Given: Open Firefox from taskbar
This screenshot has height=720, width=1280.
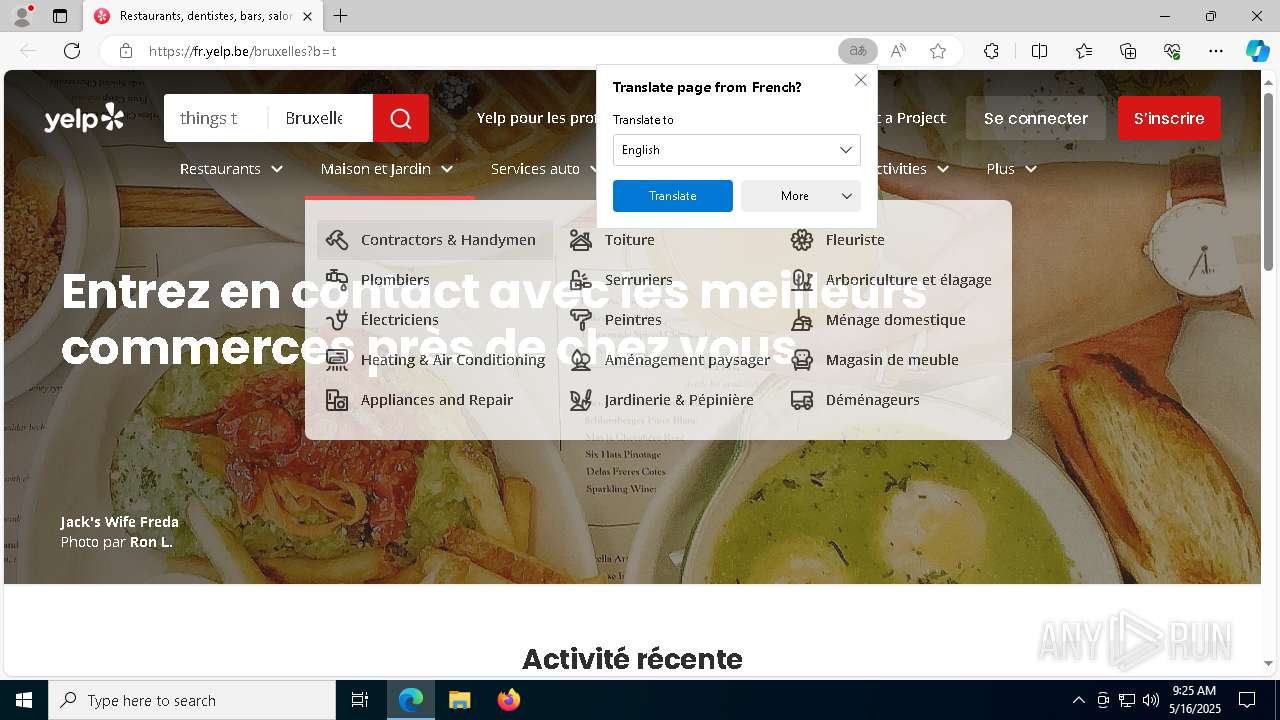Looking at the screenshot, I should pyautogui.click(x=509, y=700).
